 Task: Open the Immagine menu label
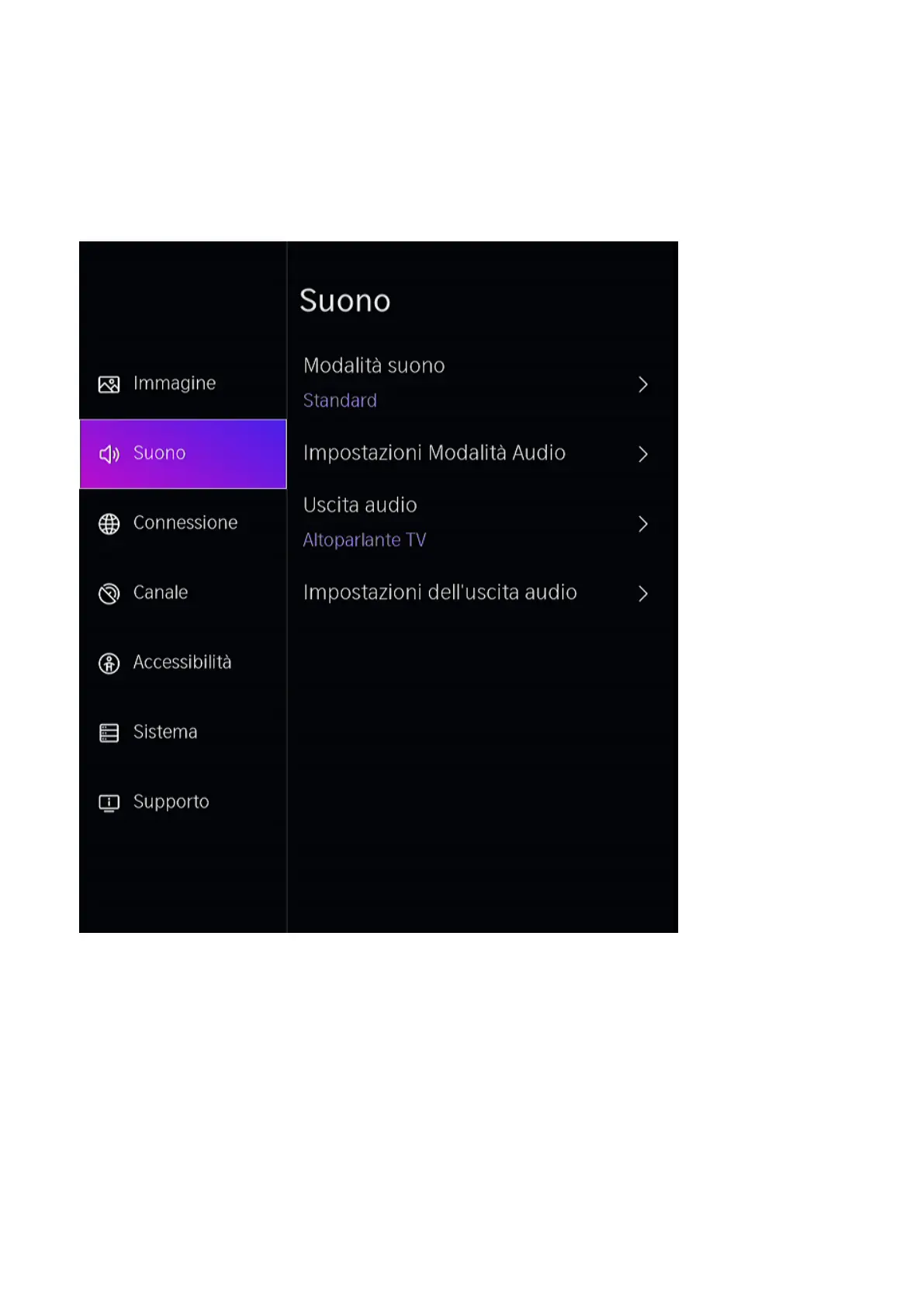[x=175, y=383]
